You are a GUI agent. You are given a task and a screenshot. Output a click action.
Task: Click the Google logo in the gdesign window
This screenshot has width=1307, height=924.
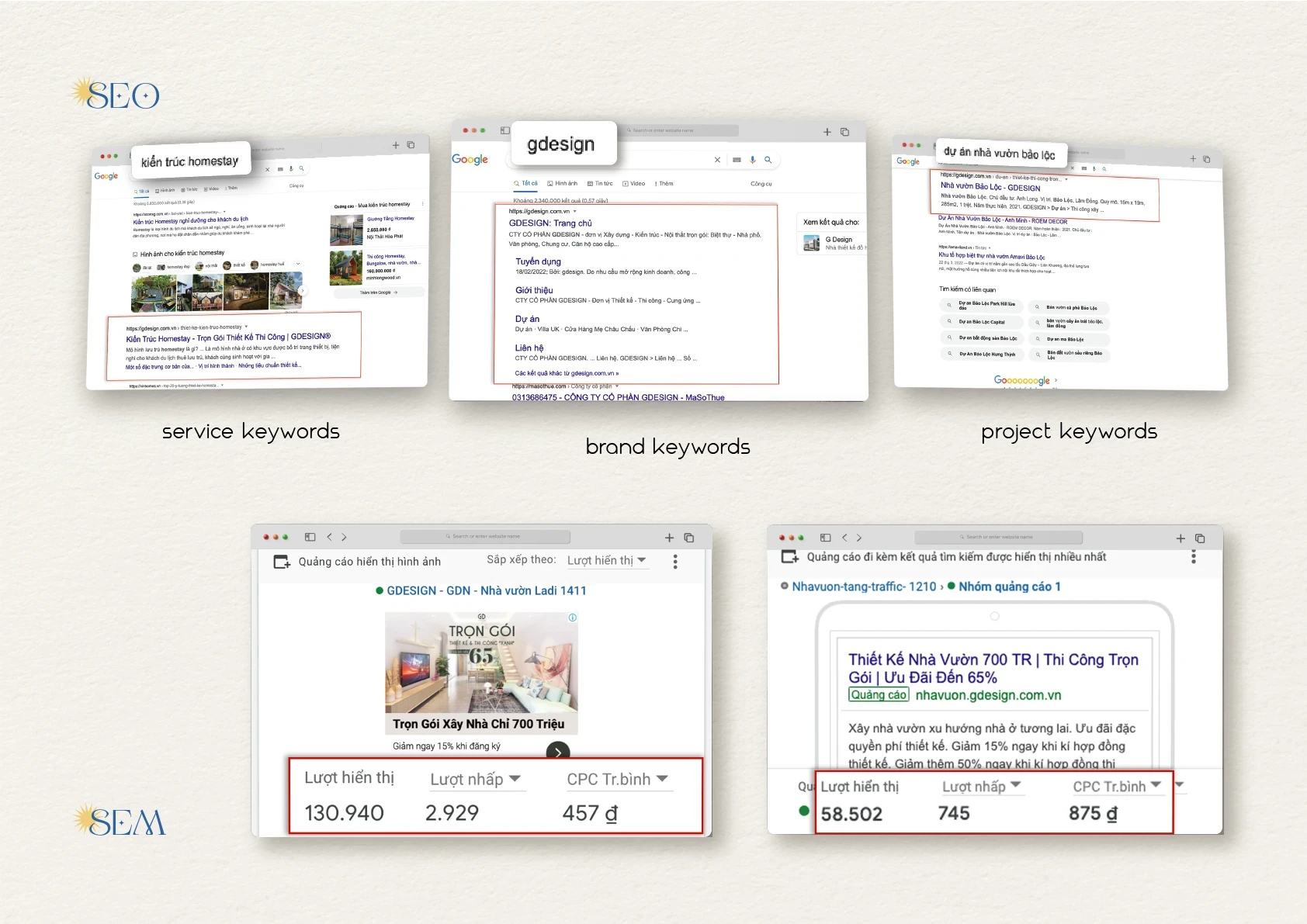pos(470,159)
